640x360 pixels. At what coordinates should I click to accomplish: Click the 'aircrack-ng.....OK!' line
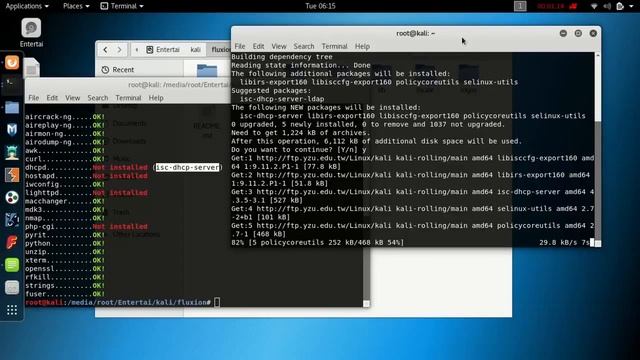click(x=65, y=117)
